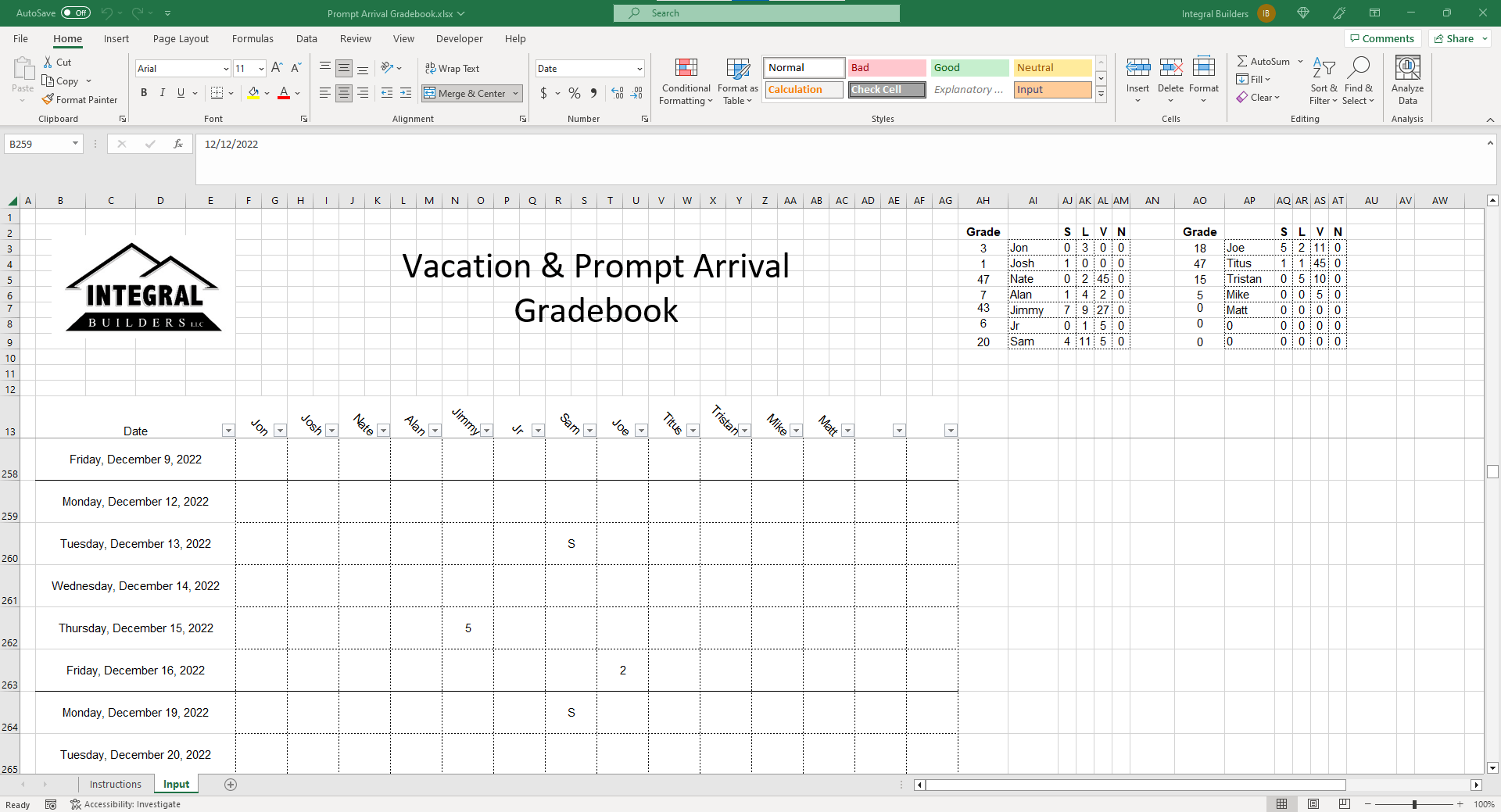The width and height of the screenshot is (1501, 812).
Task: Apply the red Font Color
Action: coord(284,93)
